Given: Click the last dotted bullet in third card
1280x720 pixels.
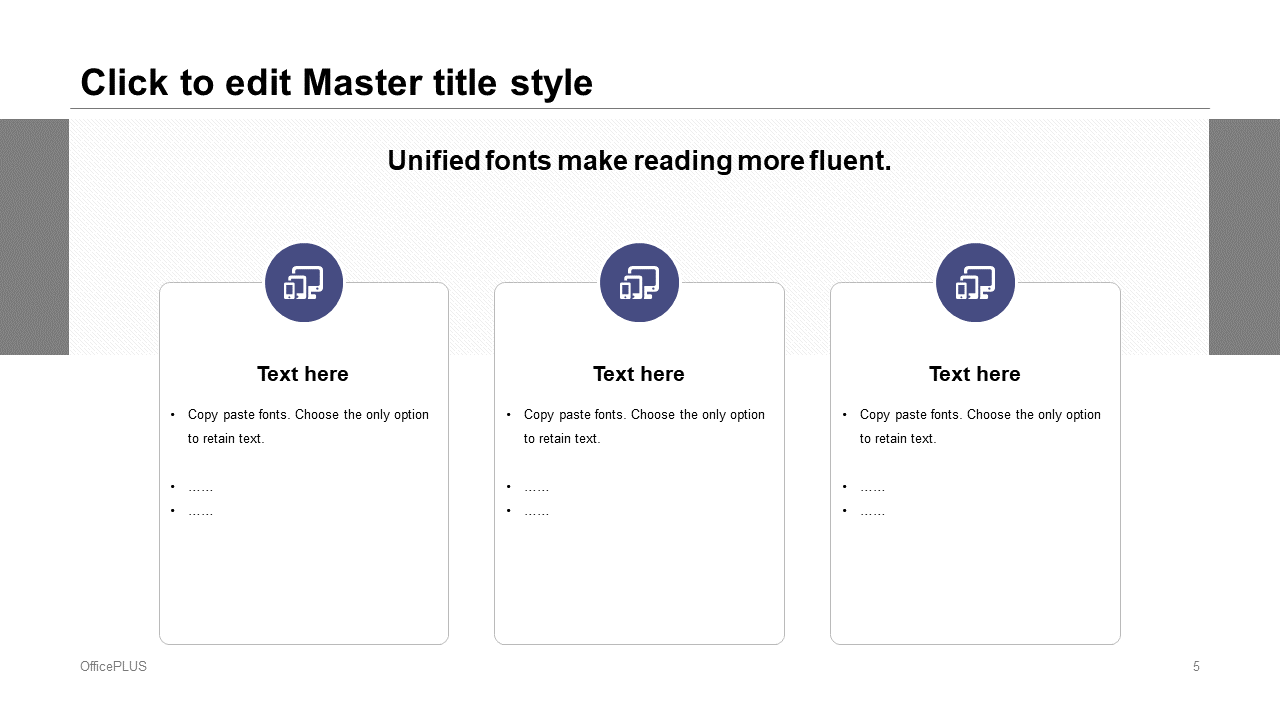Looking at the screenshot, I should point(872,512).
